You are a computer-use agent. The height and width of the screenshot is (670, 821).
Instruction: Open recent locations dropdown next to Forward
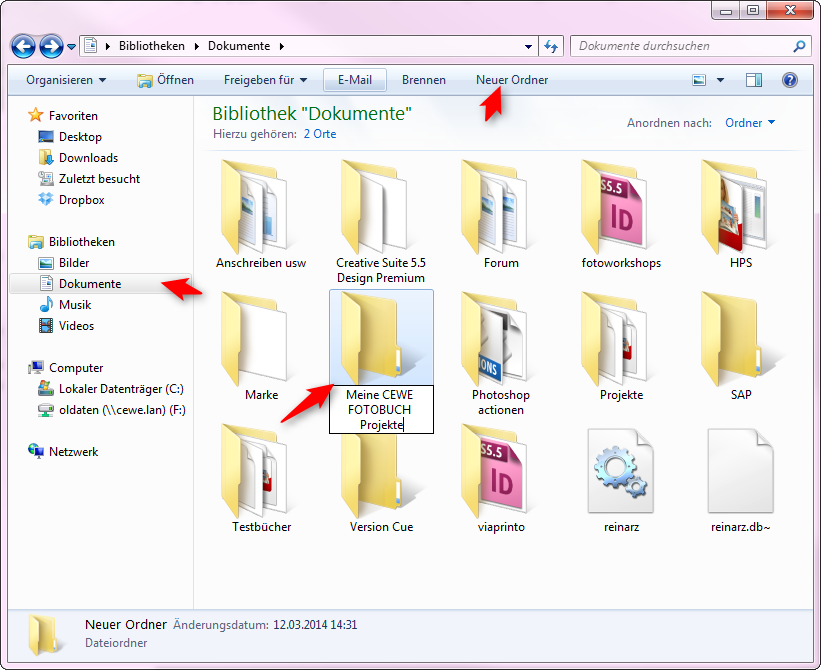72,47
